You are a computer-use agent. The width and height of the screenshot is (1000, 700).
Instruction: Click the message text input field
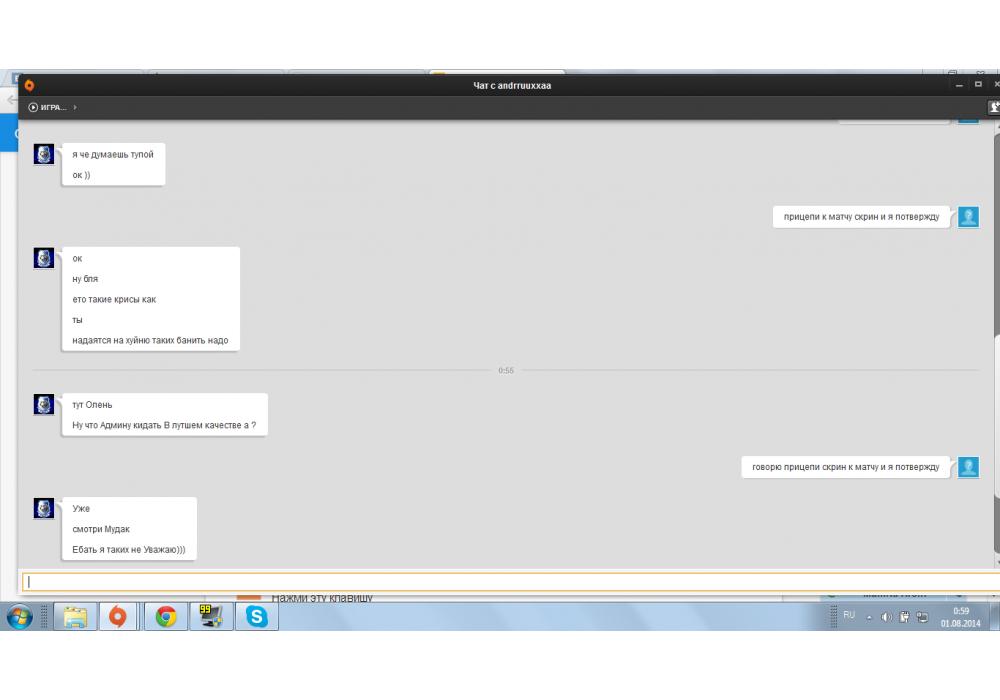coord(500,582)
